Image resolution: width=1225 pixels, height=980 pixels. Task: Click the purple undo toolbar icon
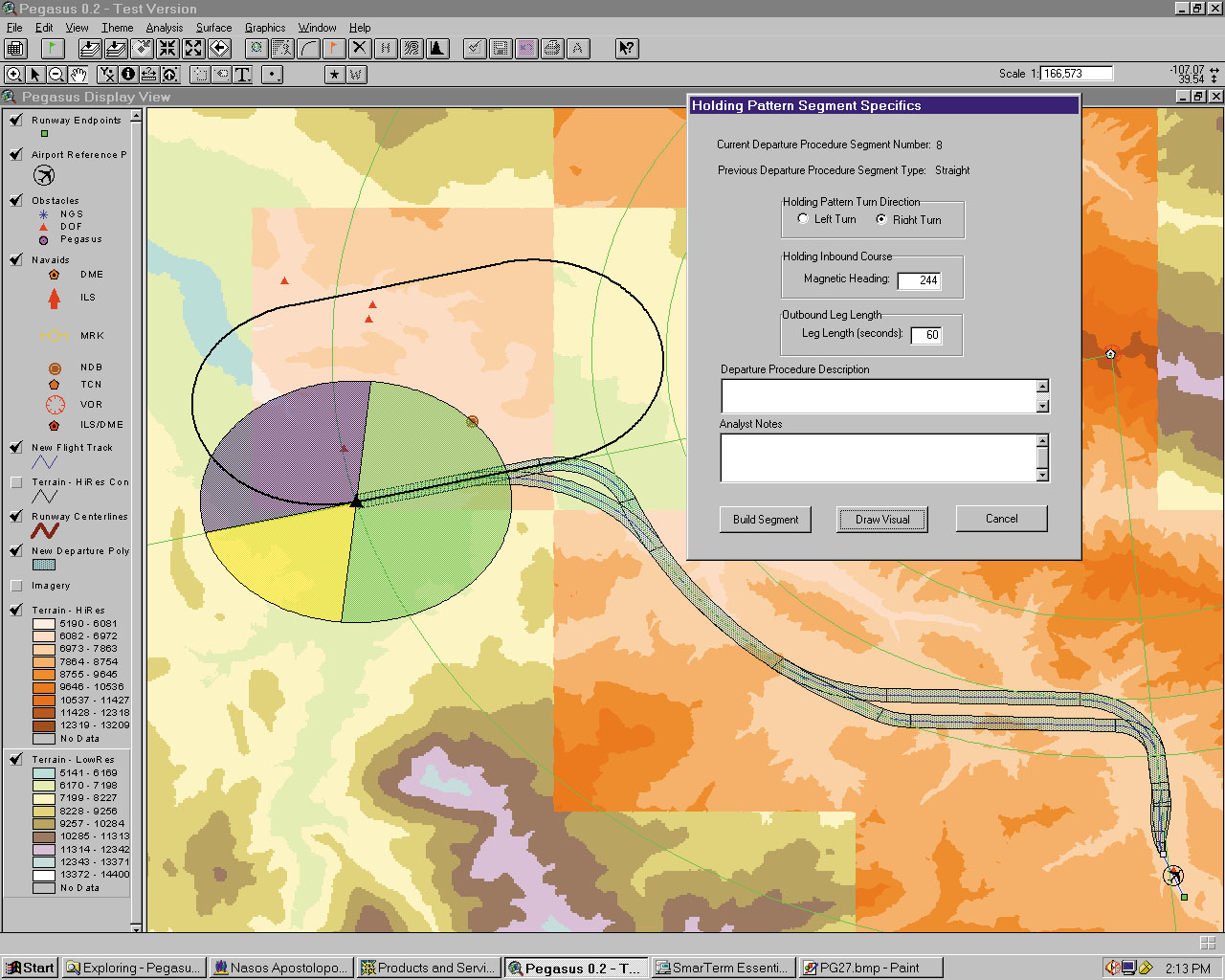pos(526,48)
